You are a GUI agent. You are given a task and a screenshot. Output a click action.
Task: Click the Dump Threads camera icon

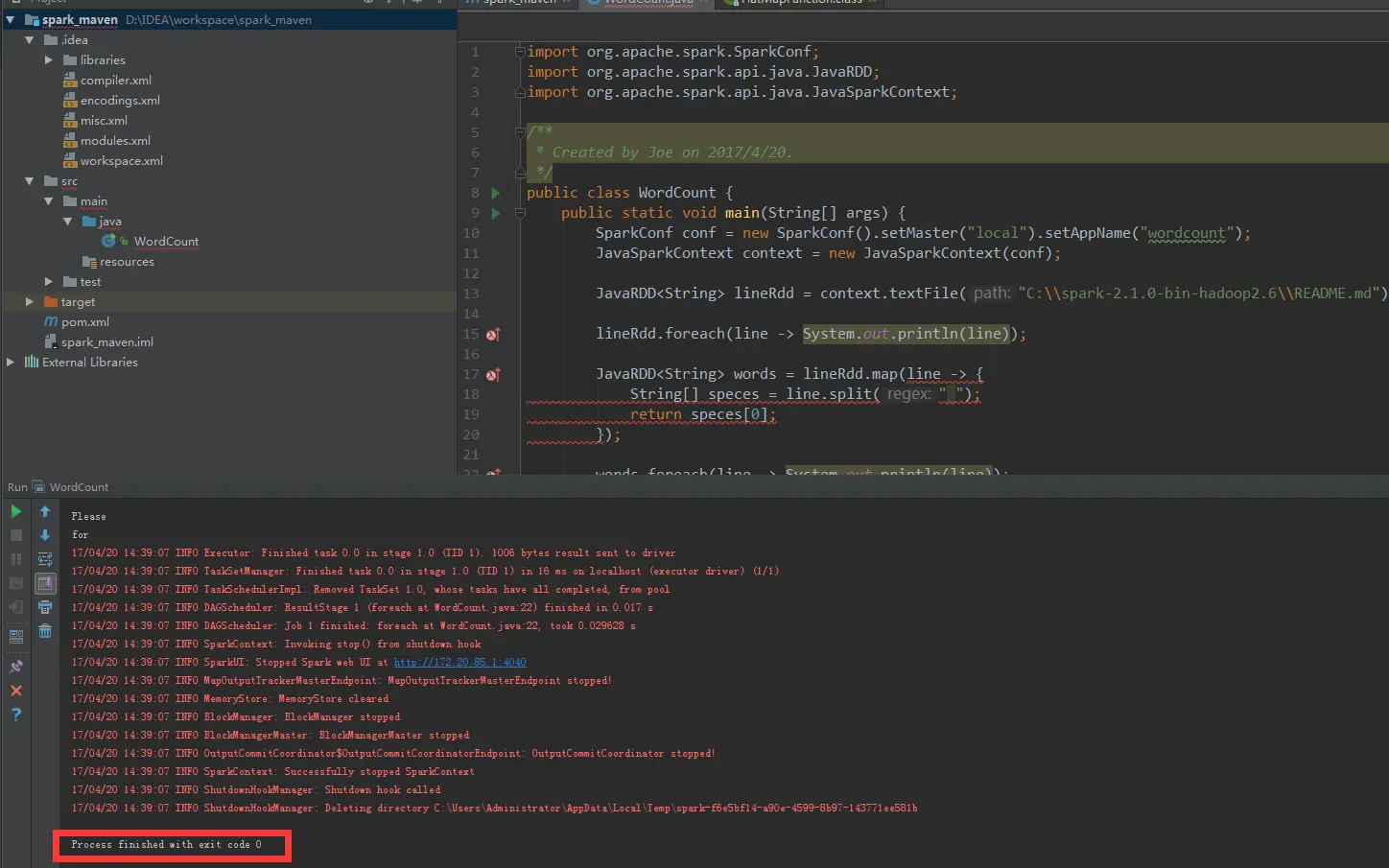click(x=16, y=583)
